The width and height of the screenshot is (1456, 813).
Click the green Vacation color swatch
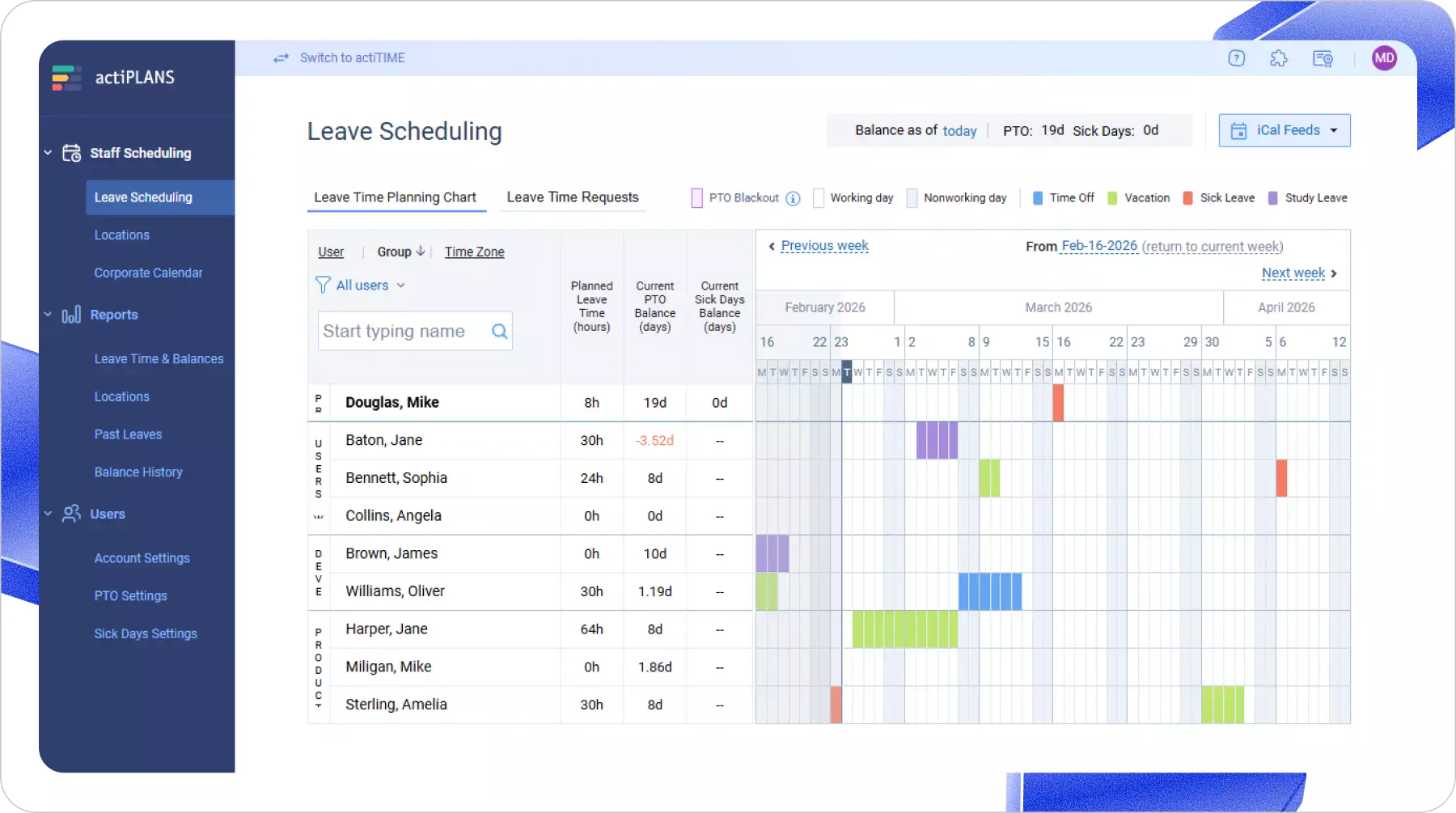coord(1112,197)
